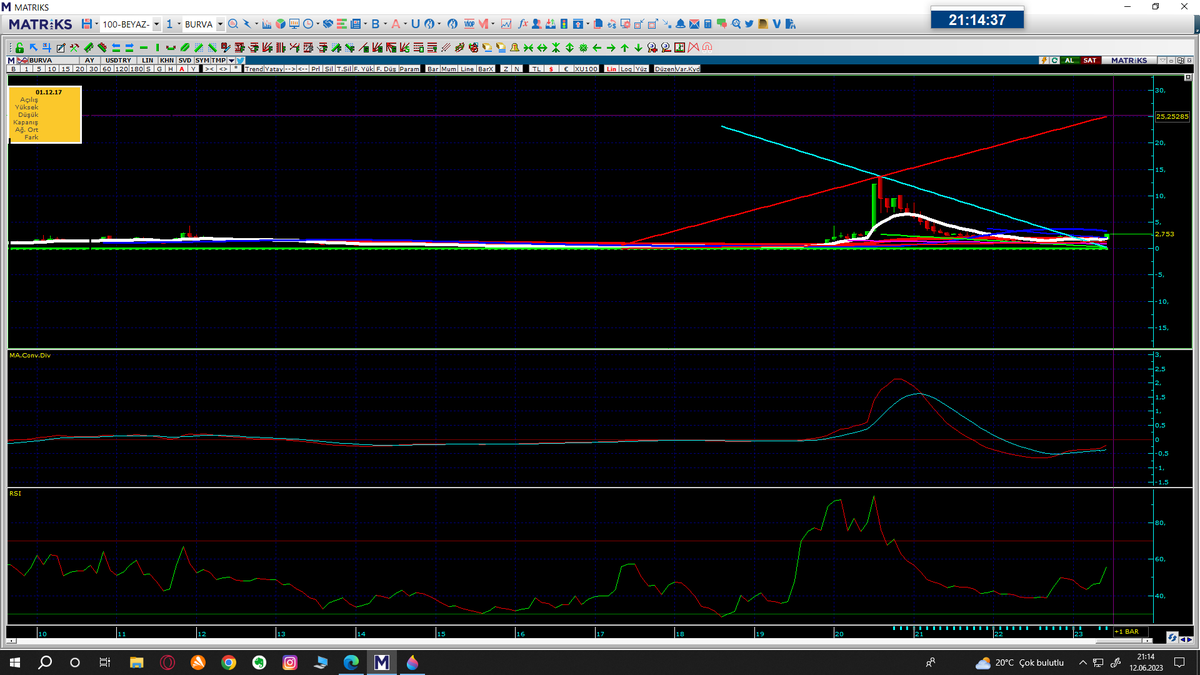Open Google Chrome from taskbar

[x=228, y=662]
